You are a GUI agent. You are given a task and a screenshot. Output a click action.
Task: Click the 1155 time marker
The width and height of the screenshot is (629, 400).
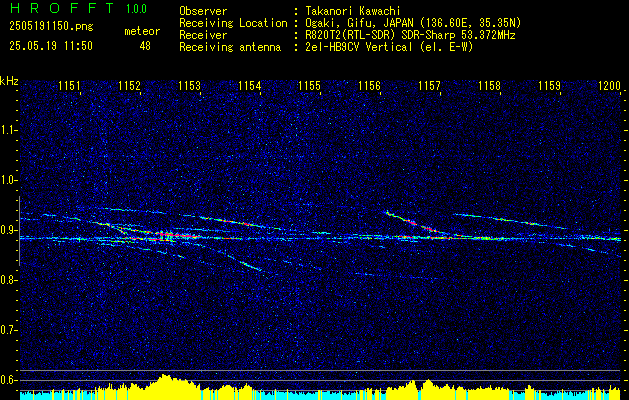(310, 85)
